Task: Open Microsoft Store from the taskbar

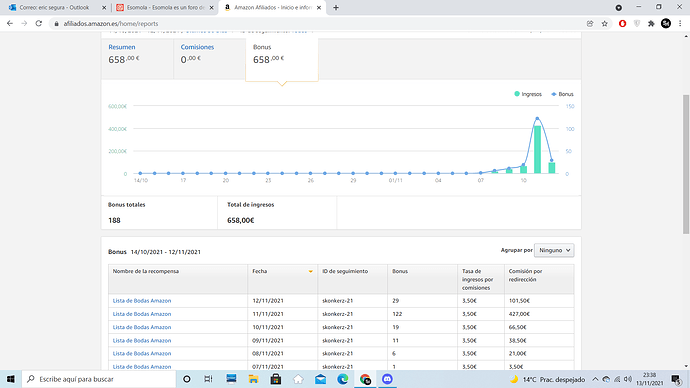Action: pos(276,379)
